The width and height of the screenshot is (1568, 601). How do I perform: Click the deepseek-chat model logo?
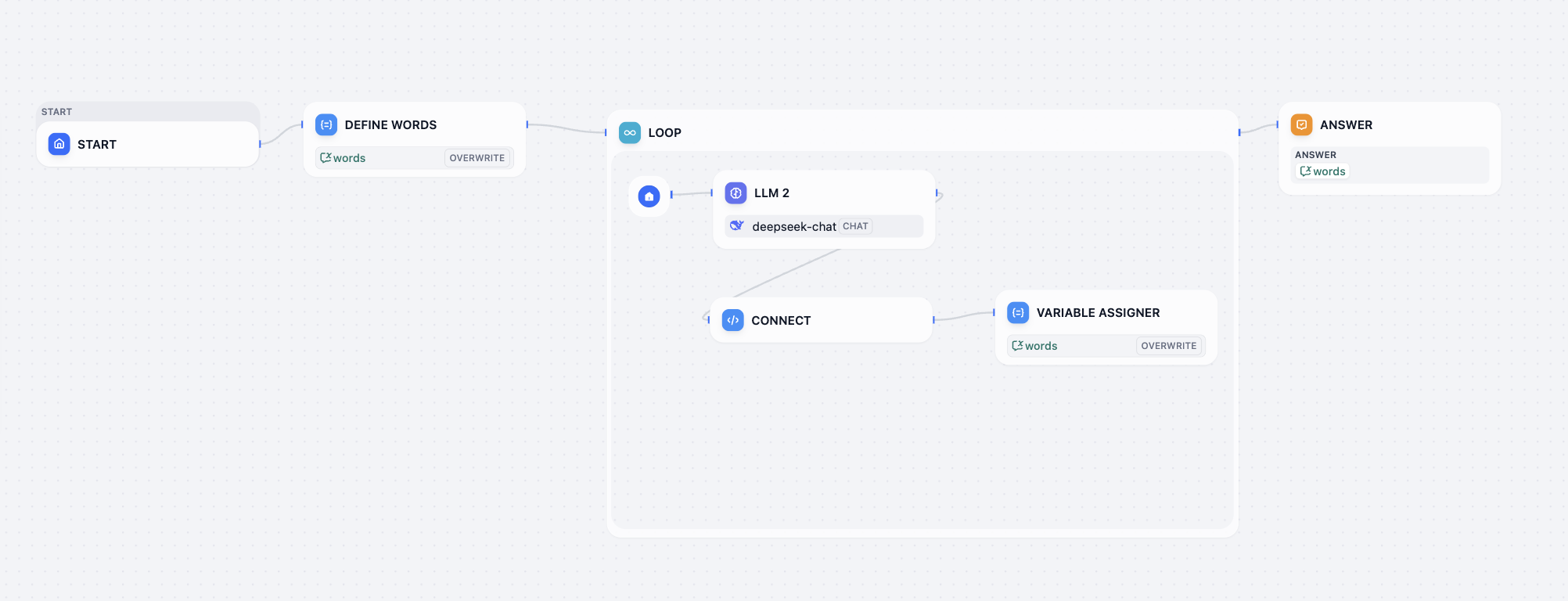(736, 226)
